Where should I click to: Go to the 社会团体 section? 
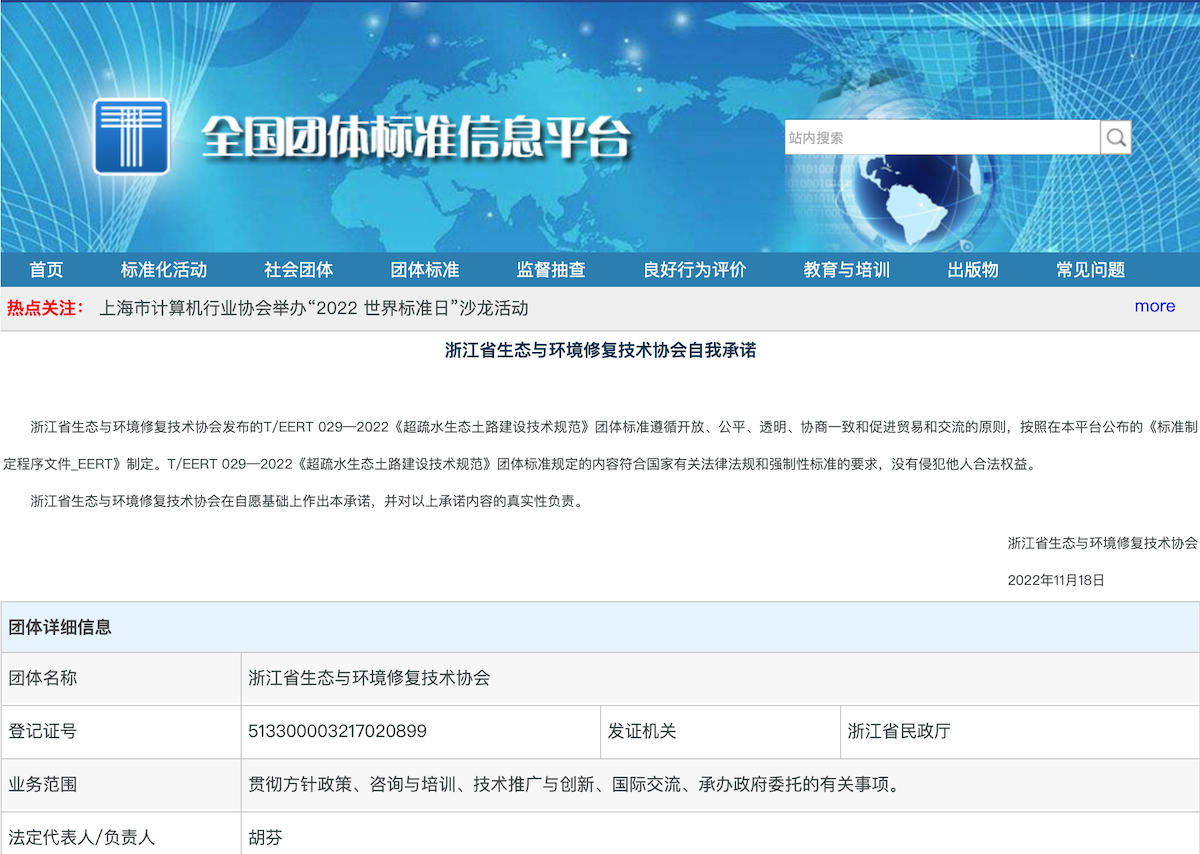point(299,270)
